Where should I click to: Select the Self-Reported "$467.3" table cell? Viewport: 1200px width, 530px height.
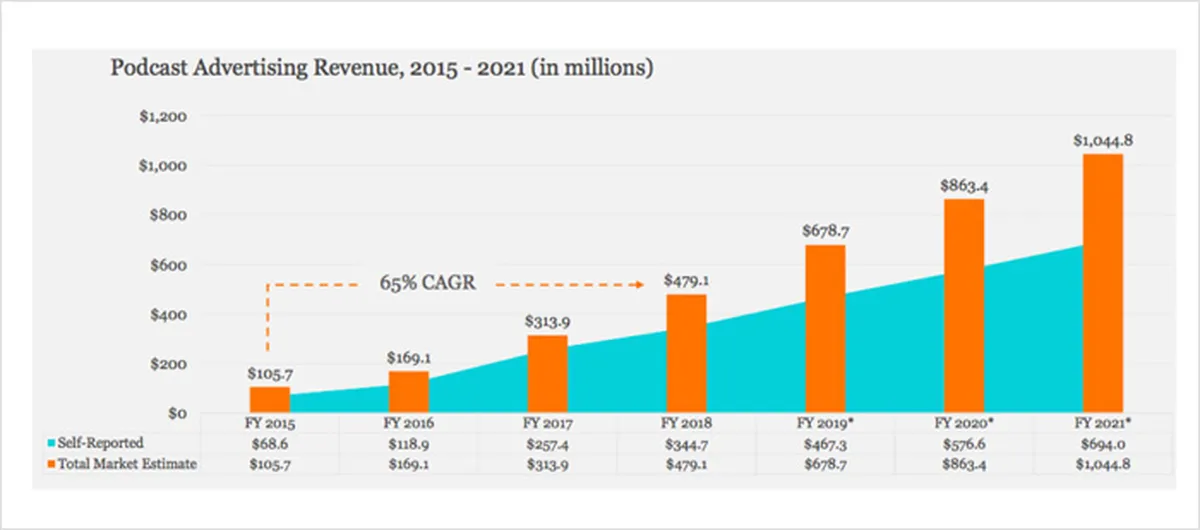825,443
